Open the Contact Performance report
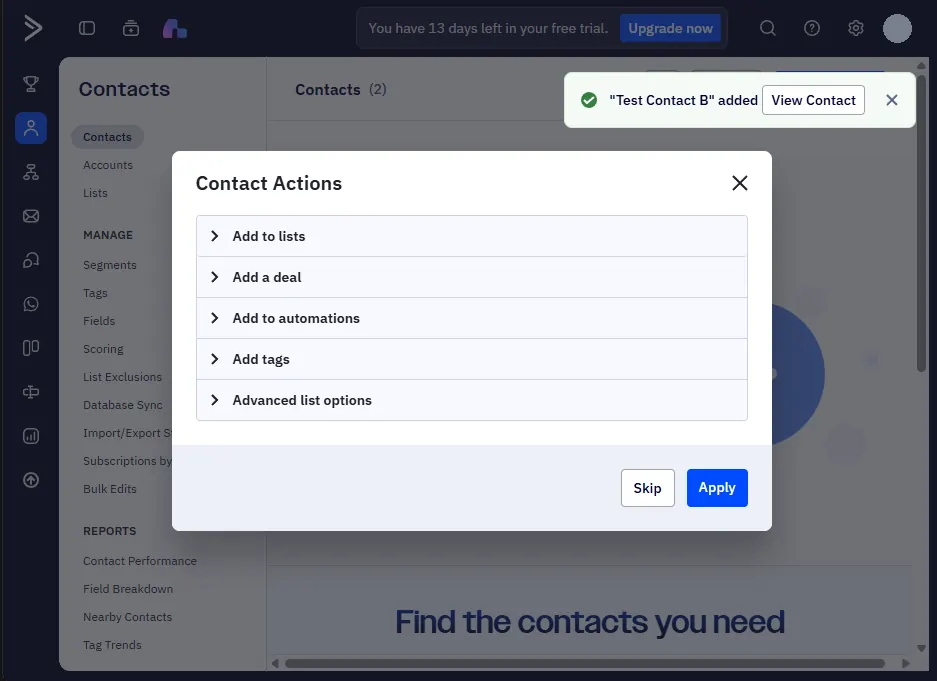This screenshot has height=681, width=937. coord(140,561)
